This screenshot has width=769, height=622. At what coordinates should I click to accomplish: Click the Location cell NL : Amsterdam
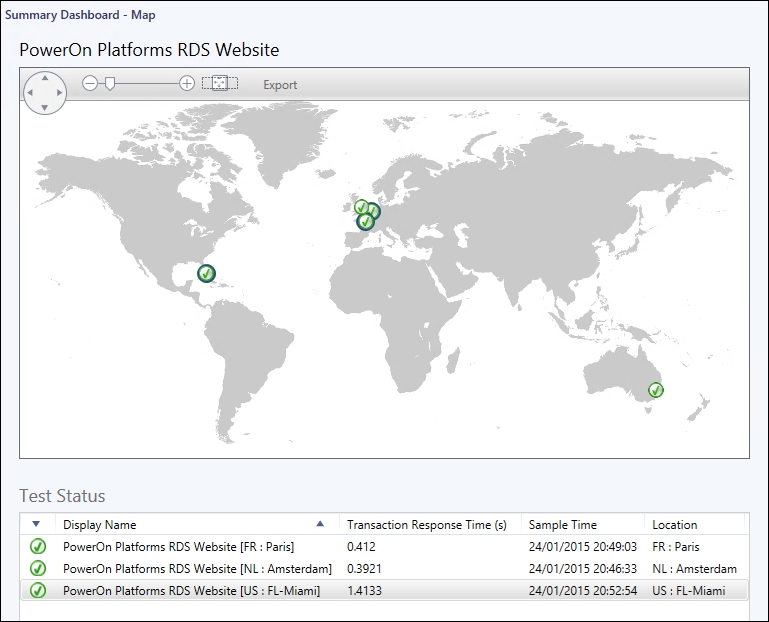(694, 569)
